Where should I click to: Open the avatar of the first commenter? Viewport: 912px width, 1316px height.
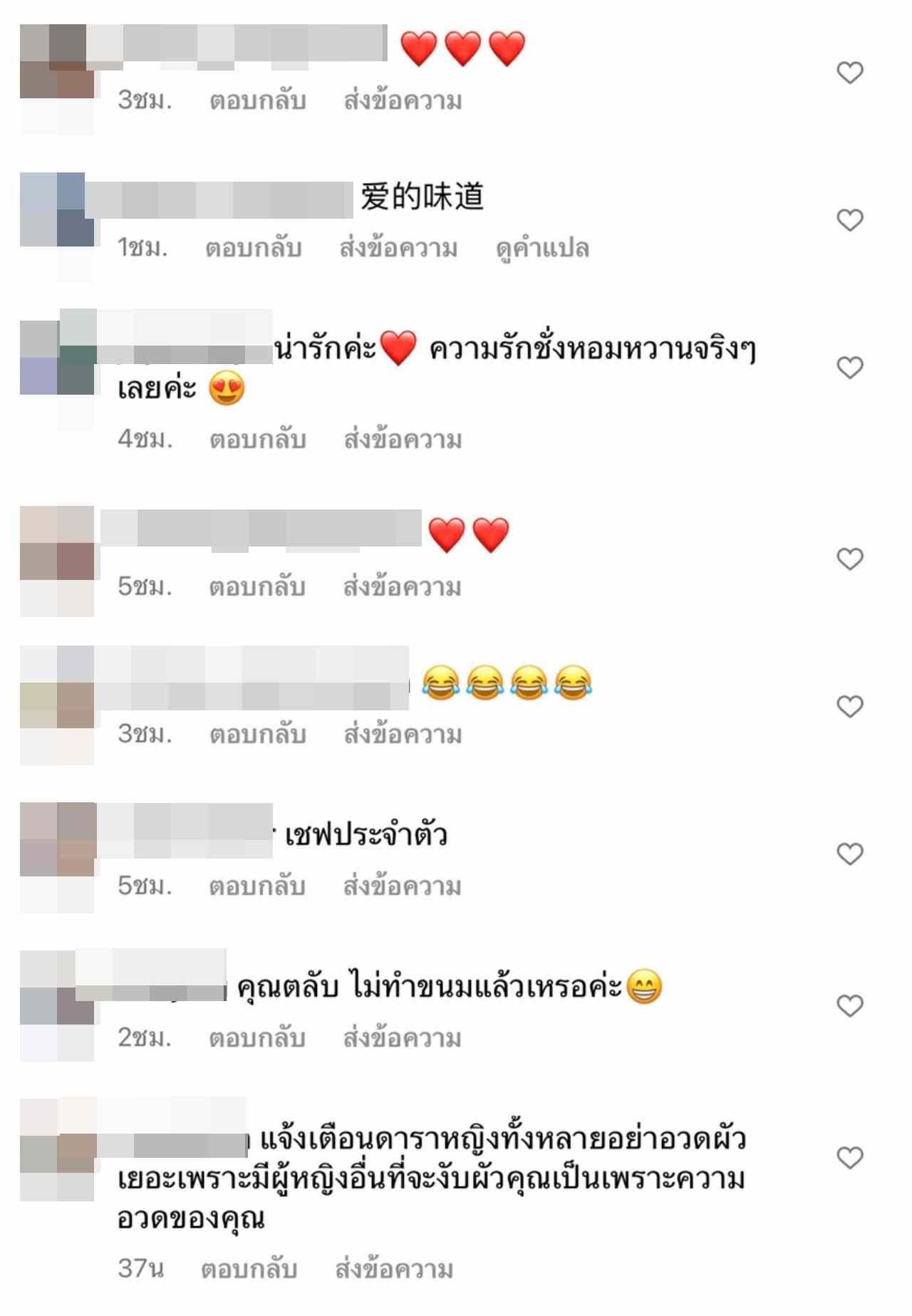[x=57, y=61]
